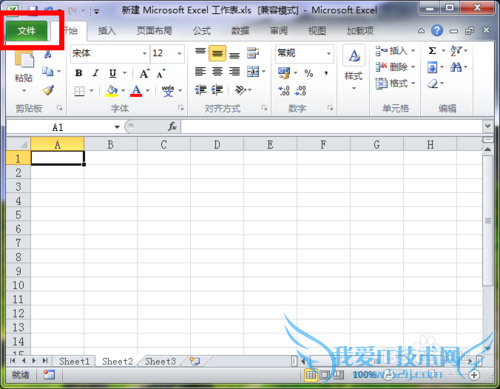500x389 pixels.
Task: Click merge and center icon
Action: (x=253, y=71)
